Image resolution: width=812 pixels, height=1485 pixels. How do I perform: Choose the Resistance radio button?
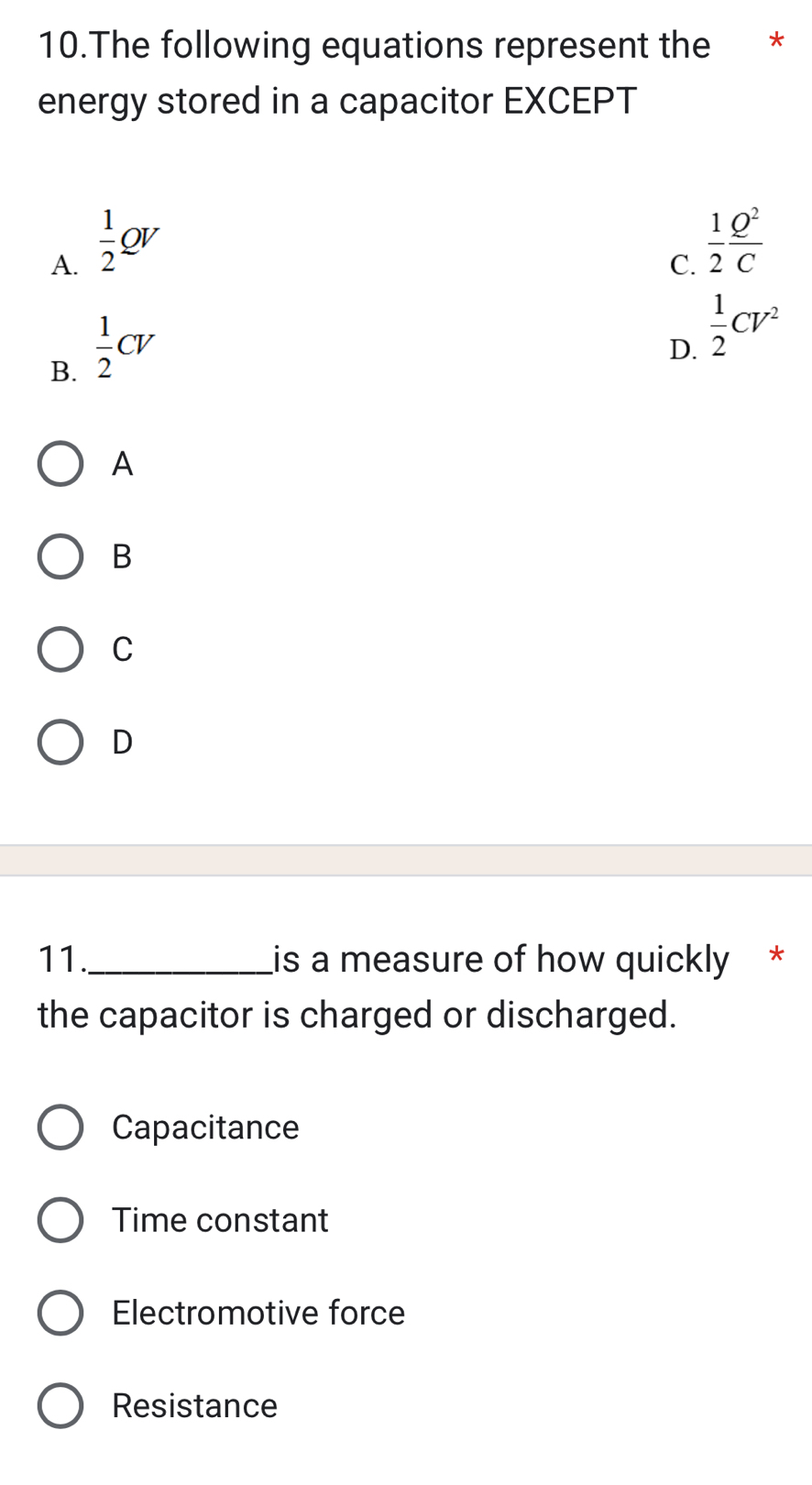(60, 1406)
